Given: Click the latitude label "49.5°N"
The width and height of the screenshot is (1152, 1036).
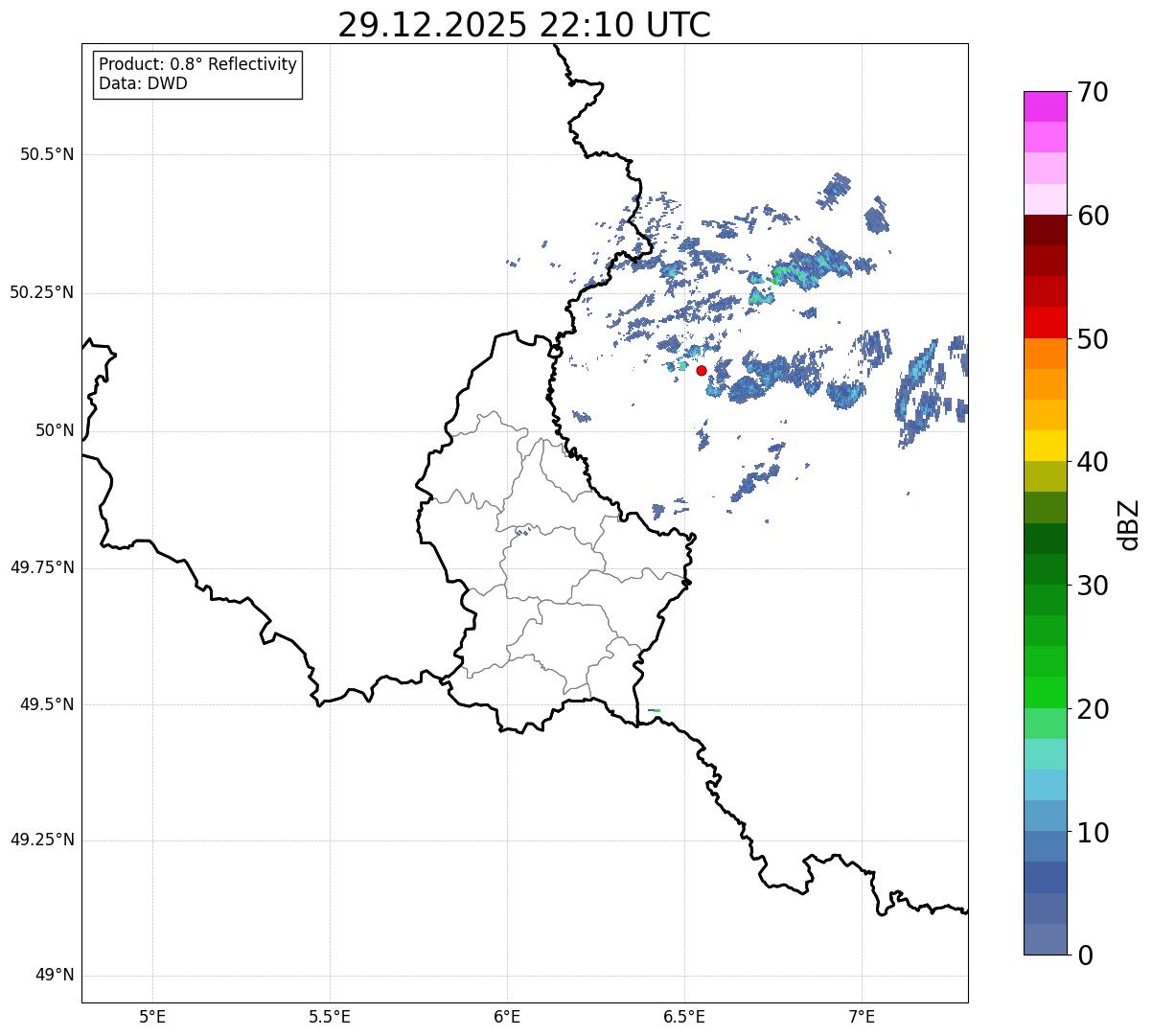Looking at the screenshot, I should coord(47,704).
